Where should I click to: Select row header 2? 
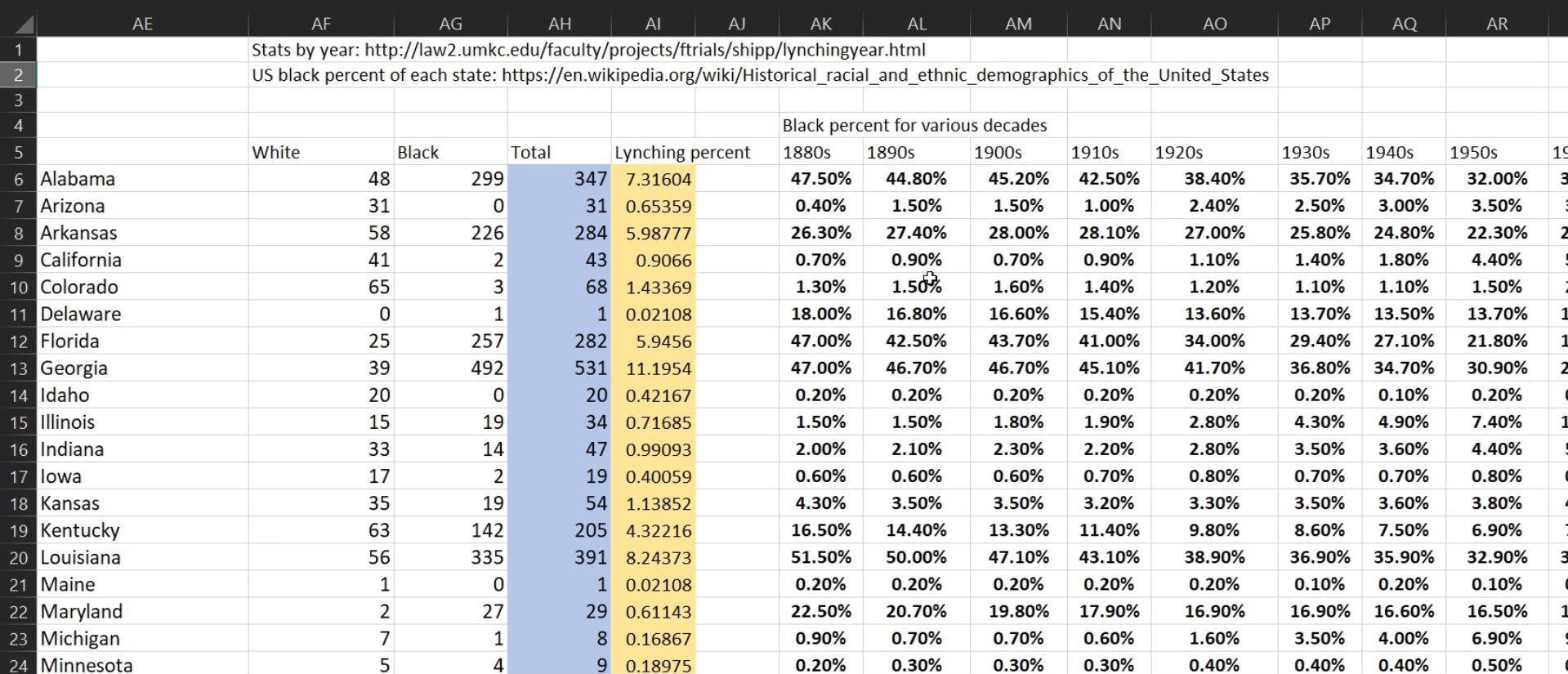18,75
